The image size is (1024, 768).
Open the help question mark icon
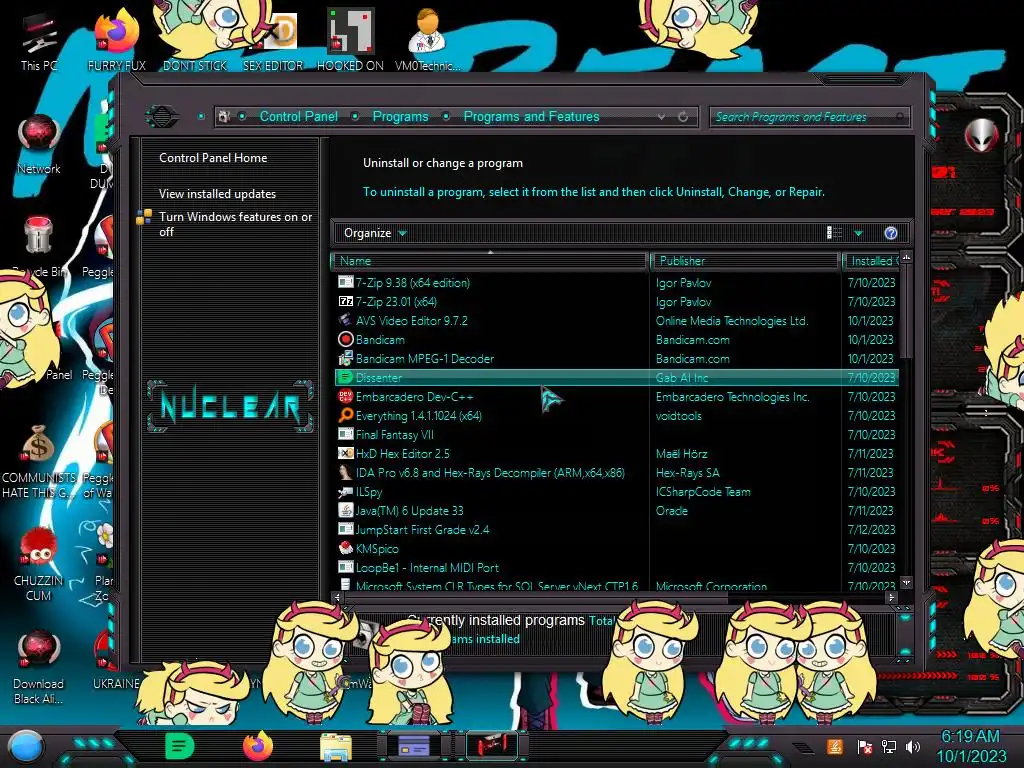(x=891, y=233)
